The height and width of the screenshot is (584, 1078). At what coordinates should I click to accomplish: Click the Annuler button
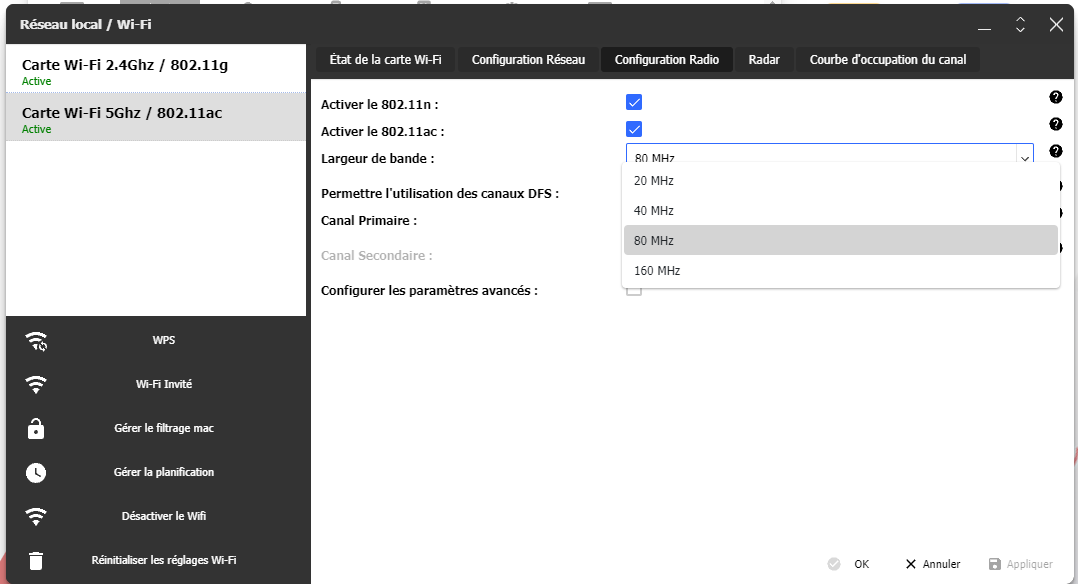(932, 564)
